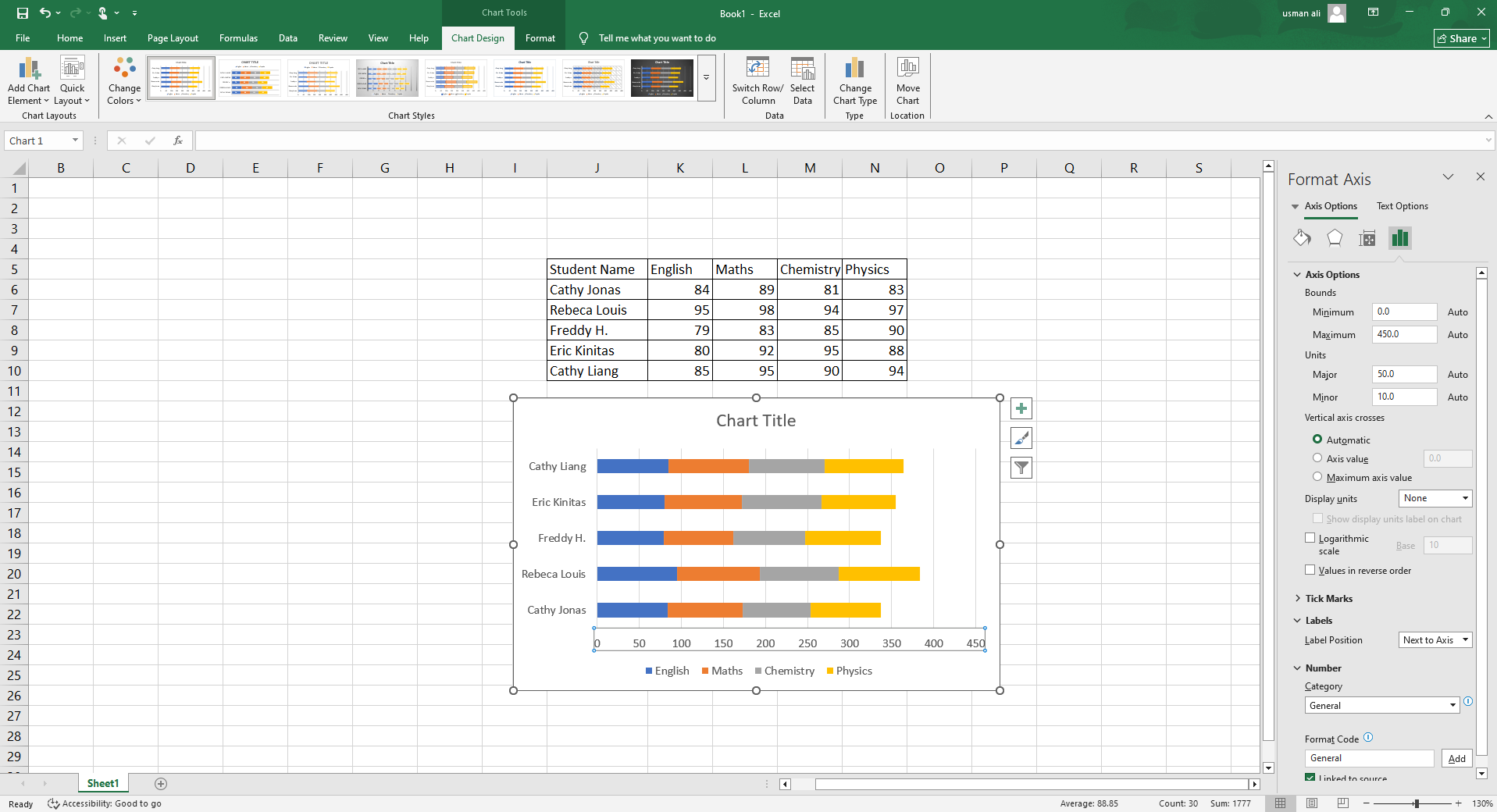Open the Sheet1 tab
The height and width of the screenshot is (812, 1497).
(x=103, y=784)
